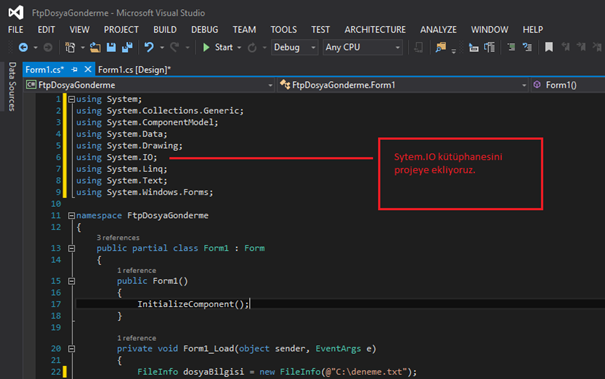605x379 pixels.
Task: Open the EDIT menu
Action: pyautogui.click(x=46, y=30)
